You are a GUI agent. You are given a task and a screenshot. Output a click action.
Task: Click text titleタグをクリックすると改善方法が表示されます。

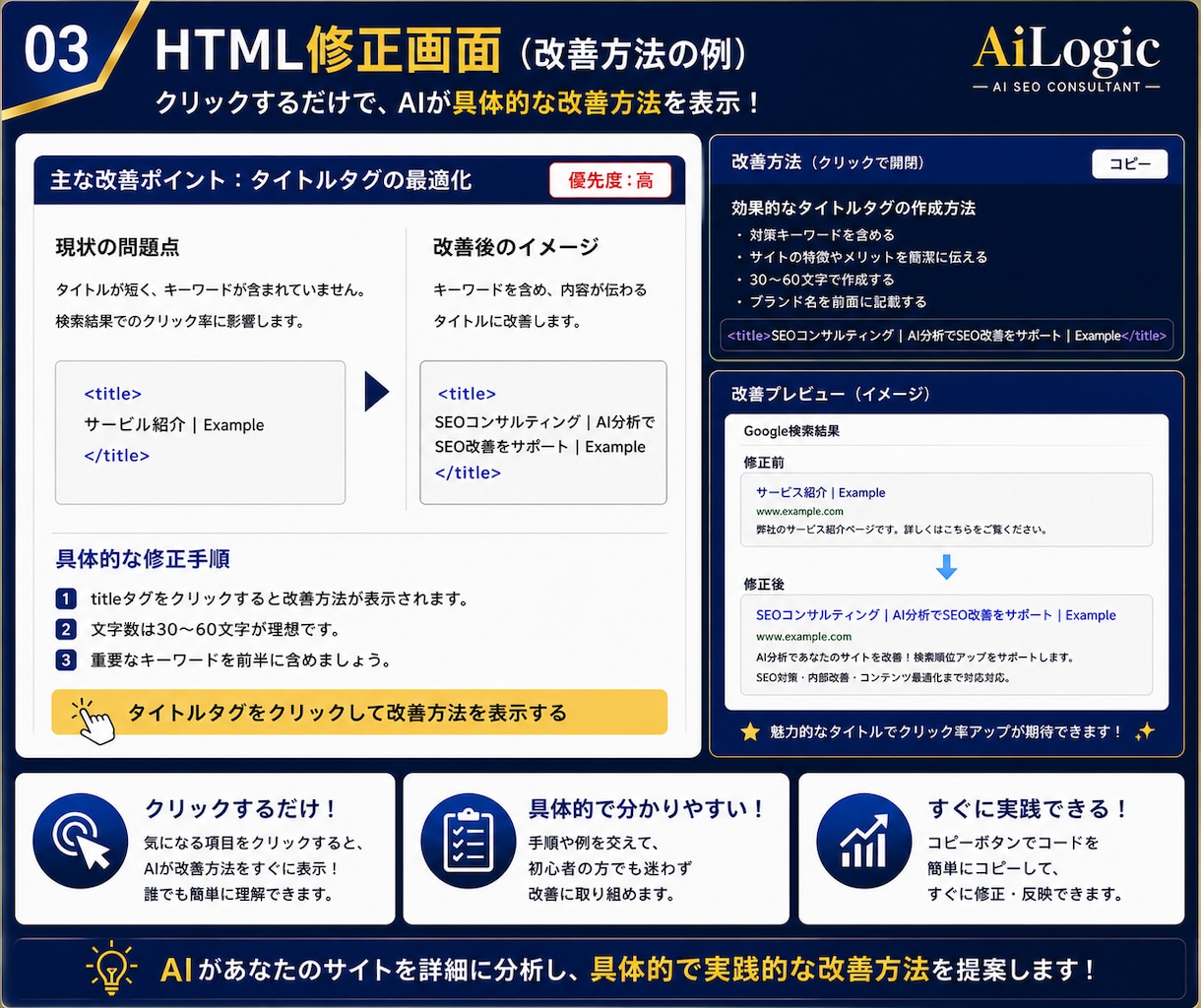pyautogui.click(x=280, y=598)
